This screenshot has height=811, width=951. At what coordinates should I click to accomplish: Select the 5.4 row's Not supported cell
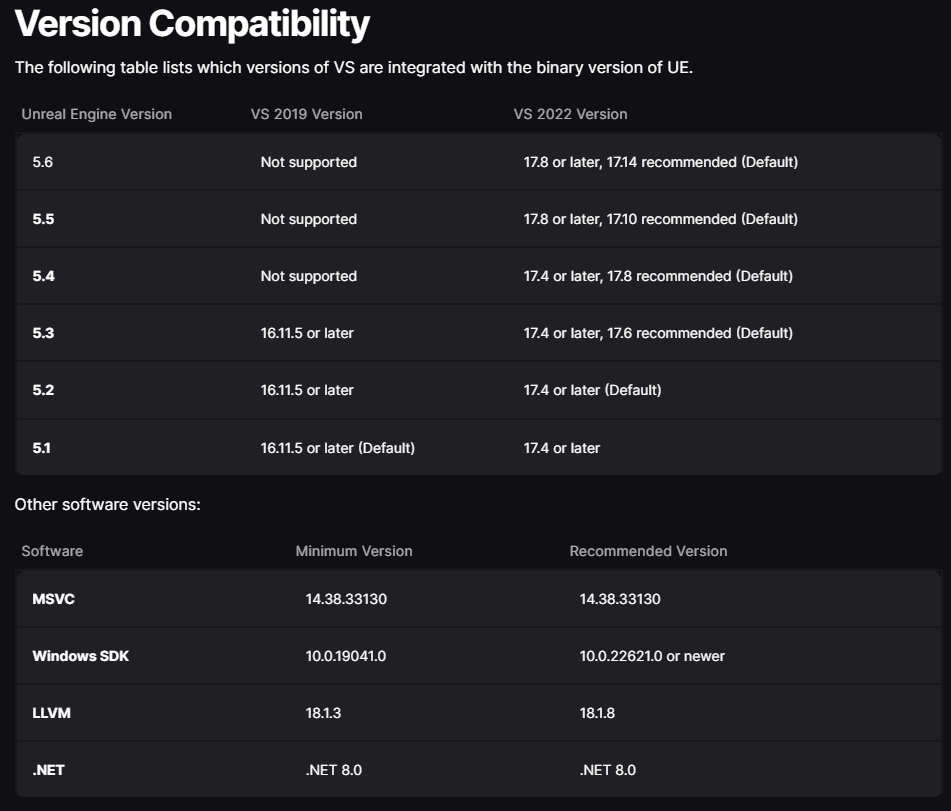coord(308,276)
